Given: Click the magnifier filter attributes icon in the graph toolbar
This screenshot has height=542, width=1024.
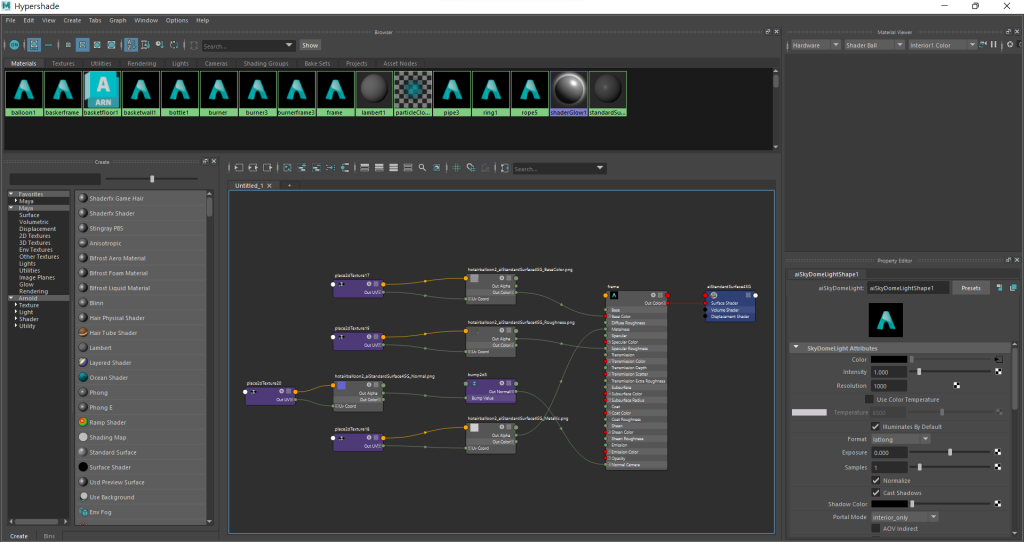Looking at the screenshot, I should click(422, 168).
